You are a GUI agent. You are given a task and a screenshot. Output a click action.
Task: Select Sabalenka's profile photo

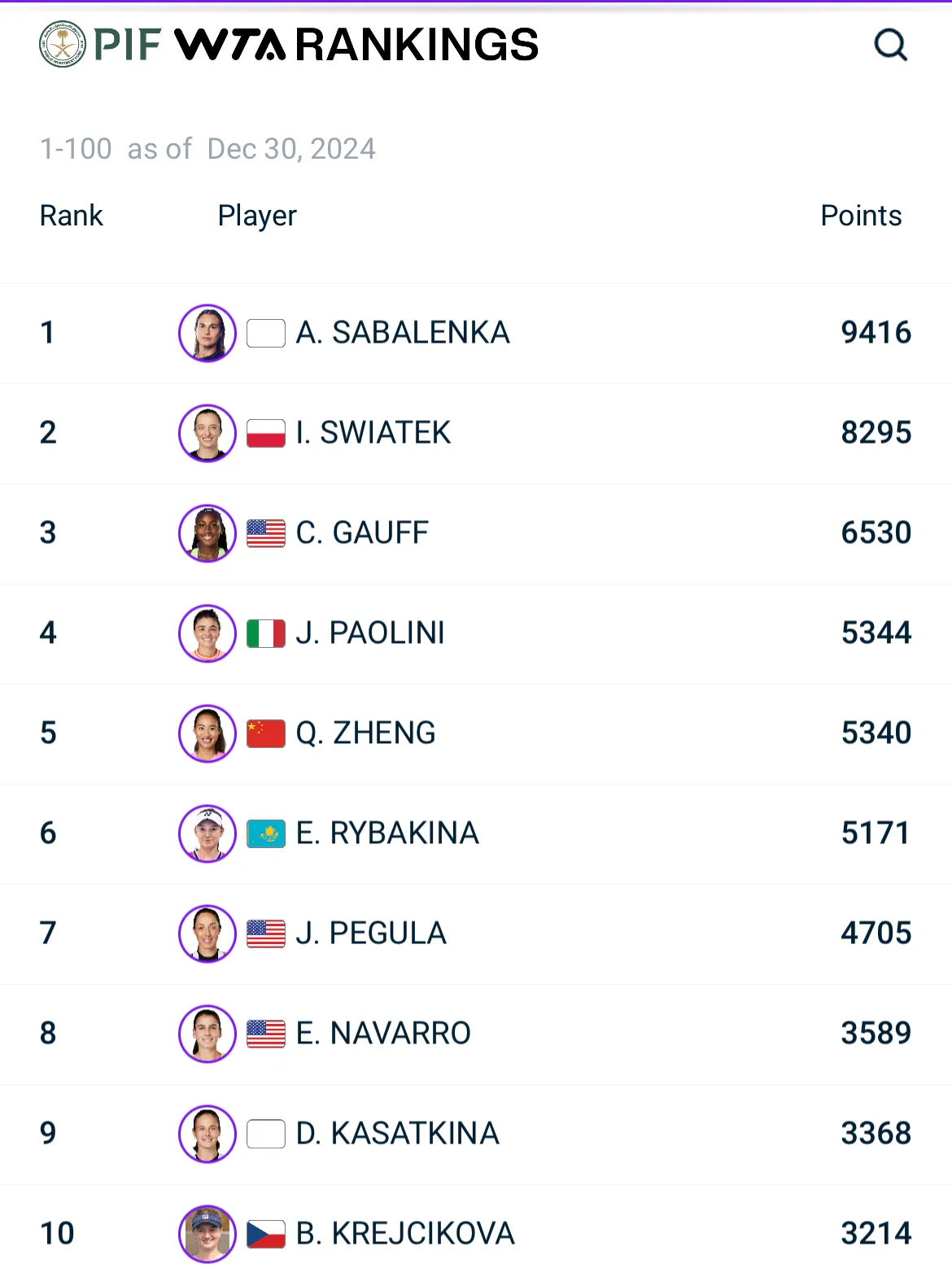tap(207, 333)
